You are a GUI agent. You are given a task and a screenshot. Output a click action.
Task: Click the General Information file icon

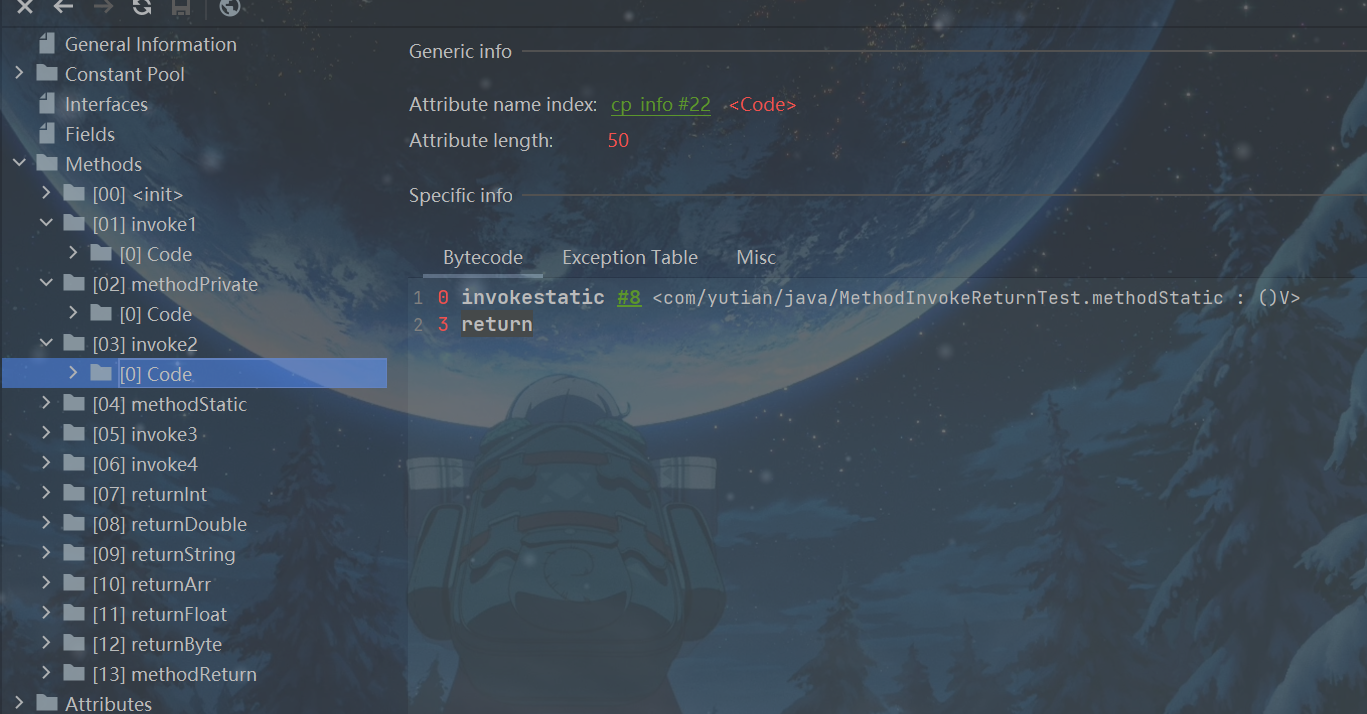(46, 44)
